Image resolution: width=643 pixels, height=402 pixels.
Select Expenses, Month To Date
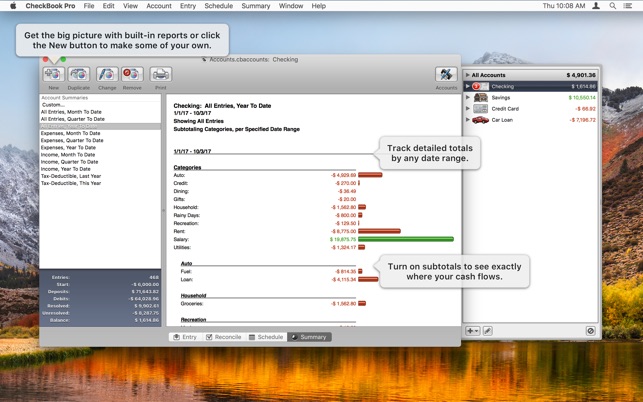pyautogui.click(x=100, y=133)
